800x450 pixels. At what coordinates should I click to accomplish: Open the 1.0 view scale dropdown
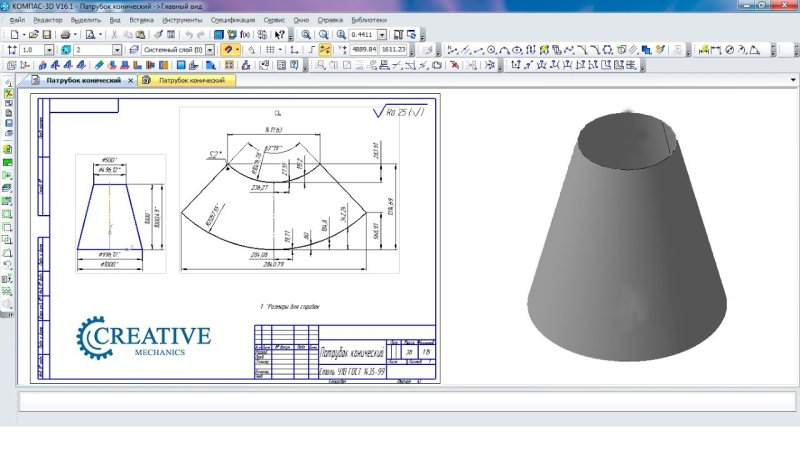coord(52,49)
